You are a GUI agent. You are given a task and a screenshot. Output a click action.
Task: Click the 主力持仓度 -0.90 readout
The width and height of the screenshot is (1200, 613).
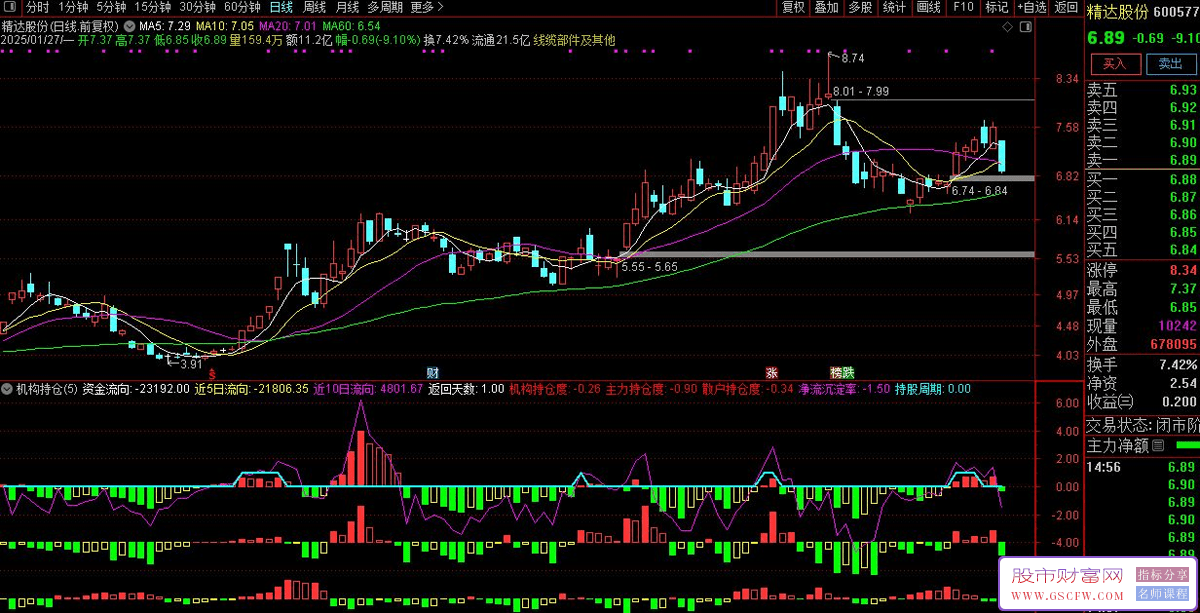point(651,388)
